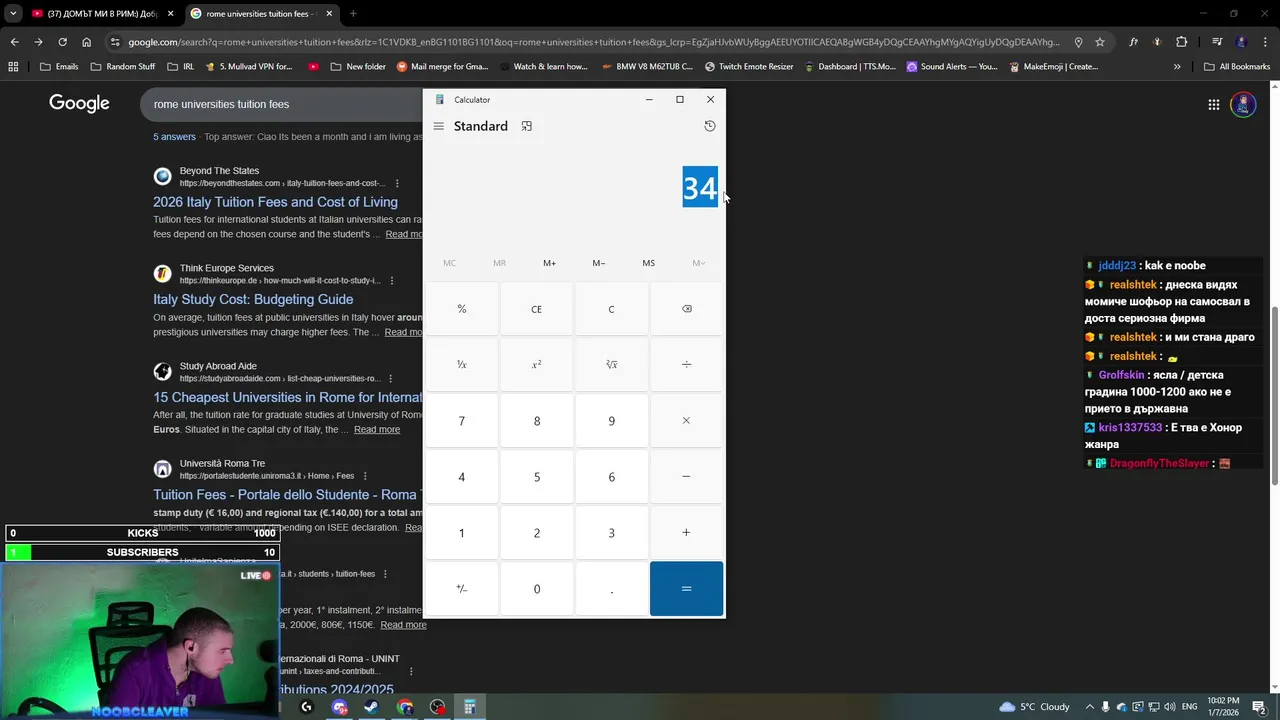The image size is (1280, 720).
Task: Open the tab search dropdown arrow
Action: (12, 14)
